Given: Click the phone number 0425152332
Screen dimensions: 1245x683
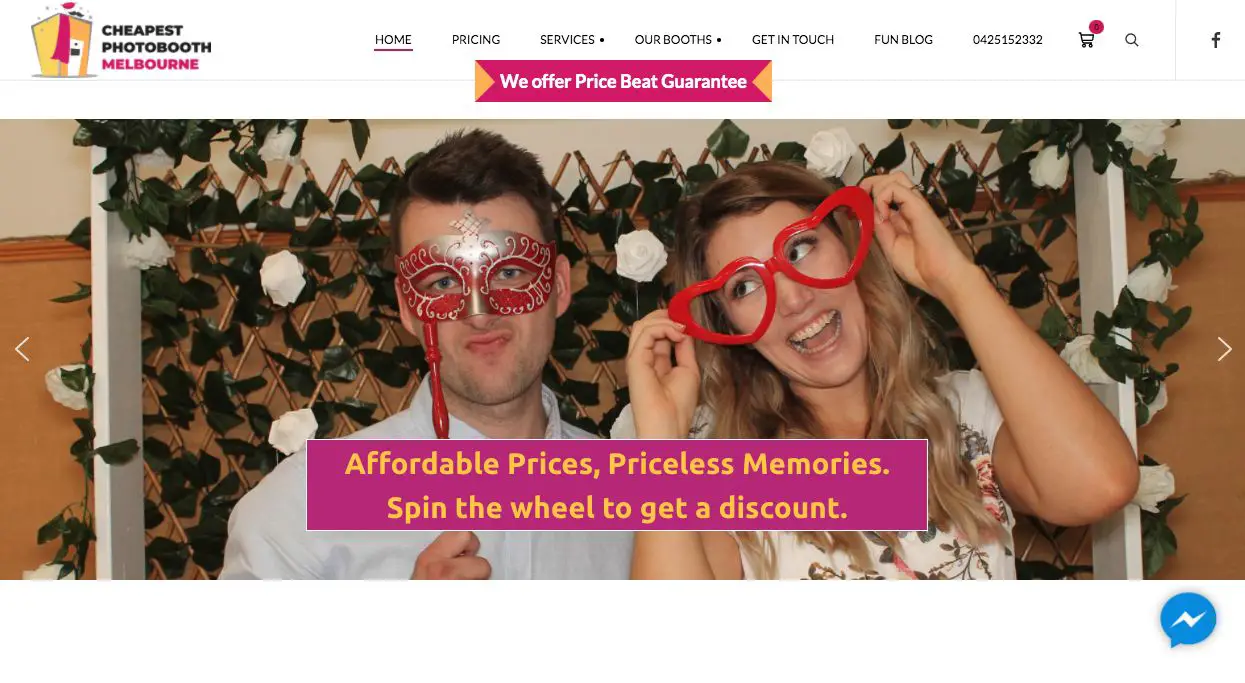Looking at the screenshot, I should point(1008,40).
